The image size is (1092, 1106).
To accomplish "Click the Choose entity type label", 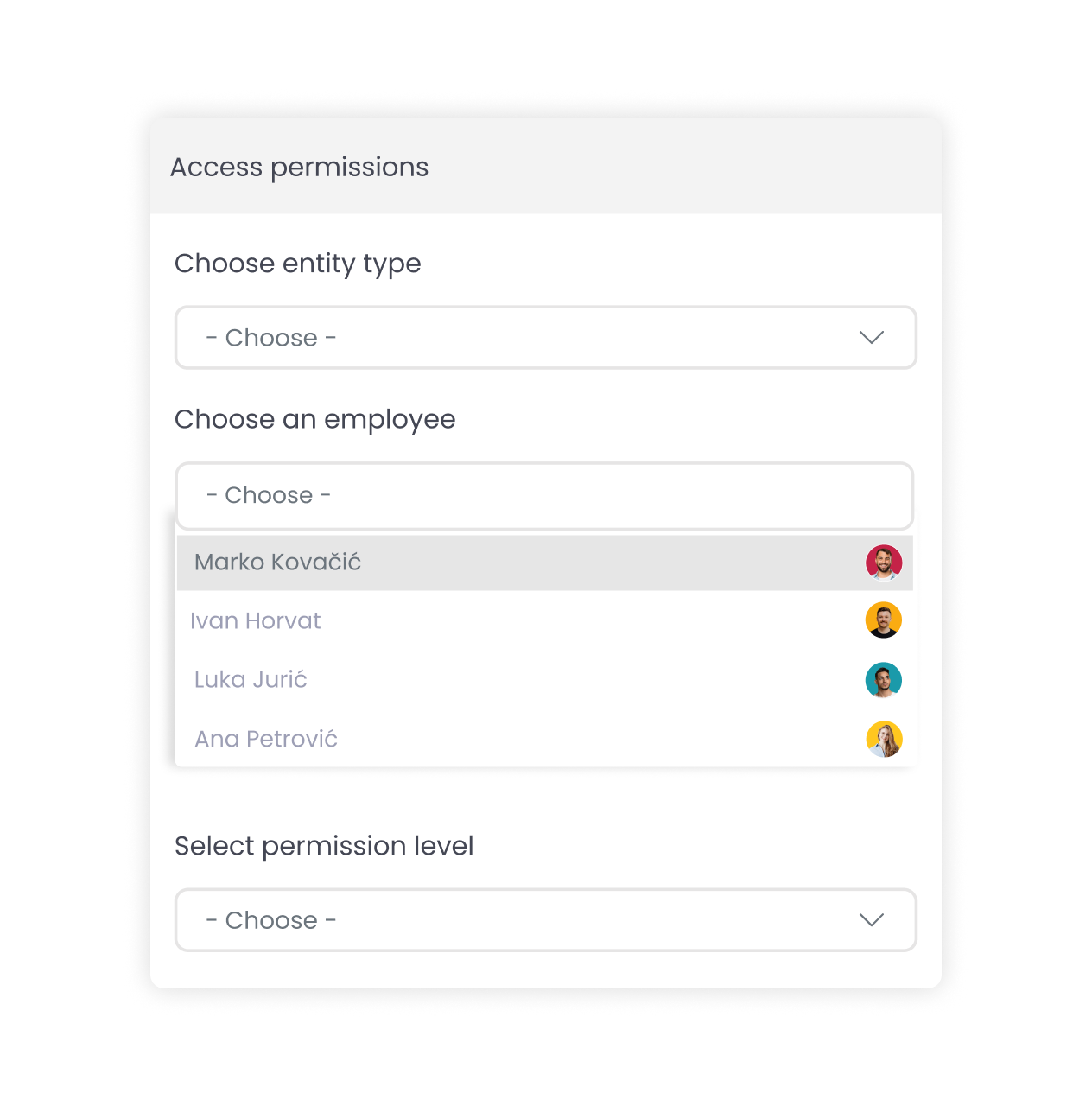I will tap(298, 264).
